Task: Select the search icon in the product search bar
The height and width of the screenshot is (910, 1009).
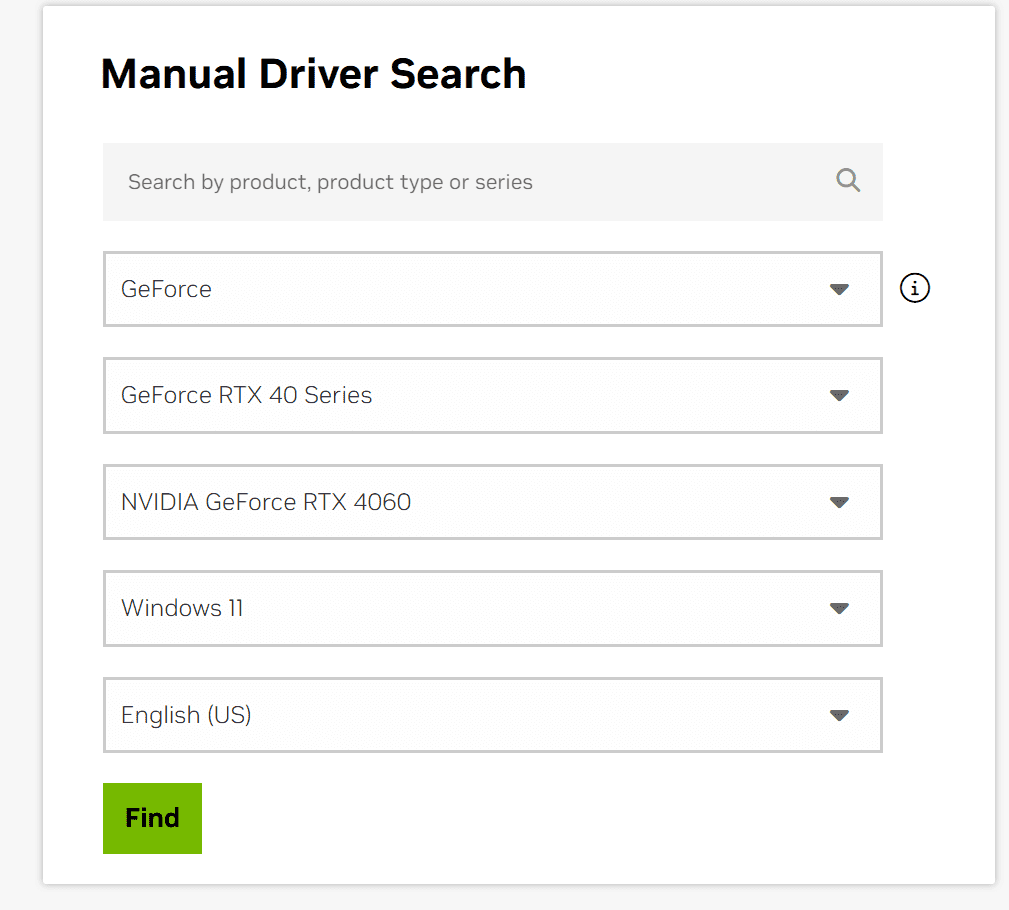Action: 847,180
